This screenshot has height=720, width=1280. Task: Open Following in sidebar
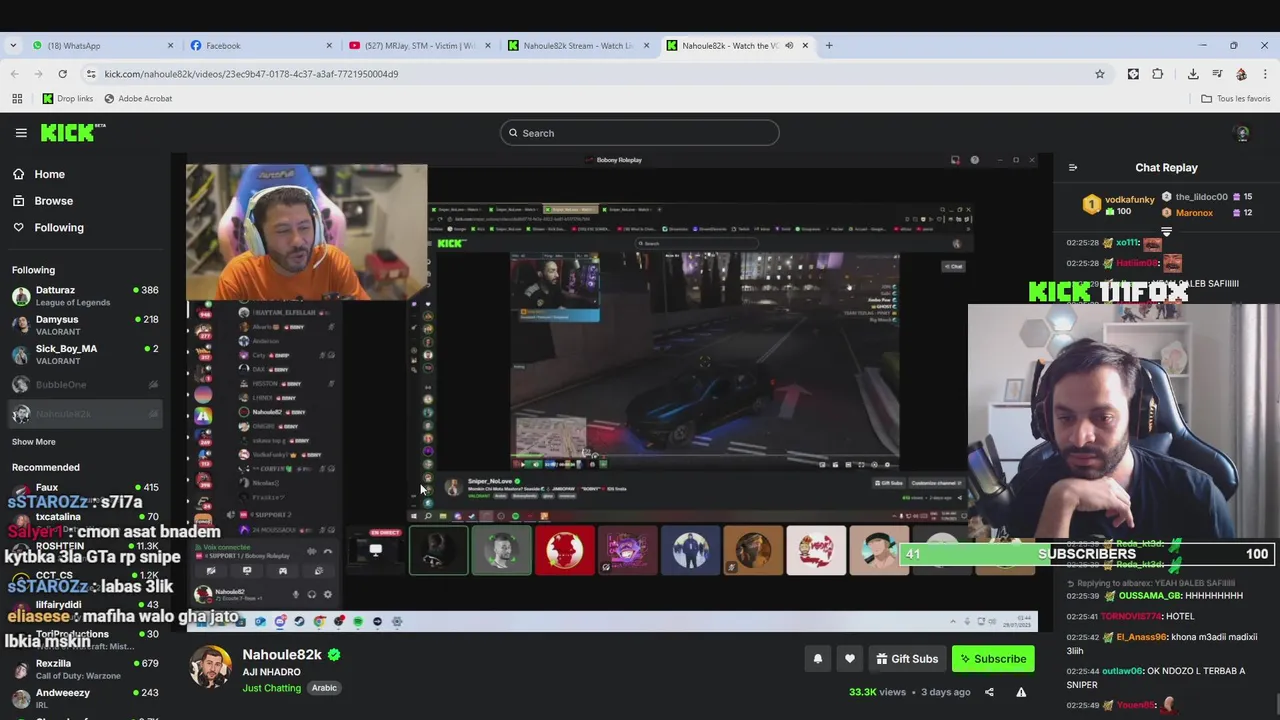click(x=59, y=228)
